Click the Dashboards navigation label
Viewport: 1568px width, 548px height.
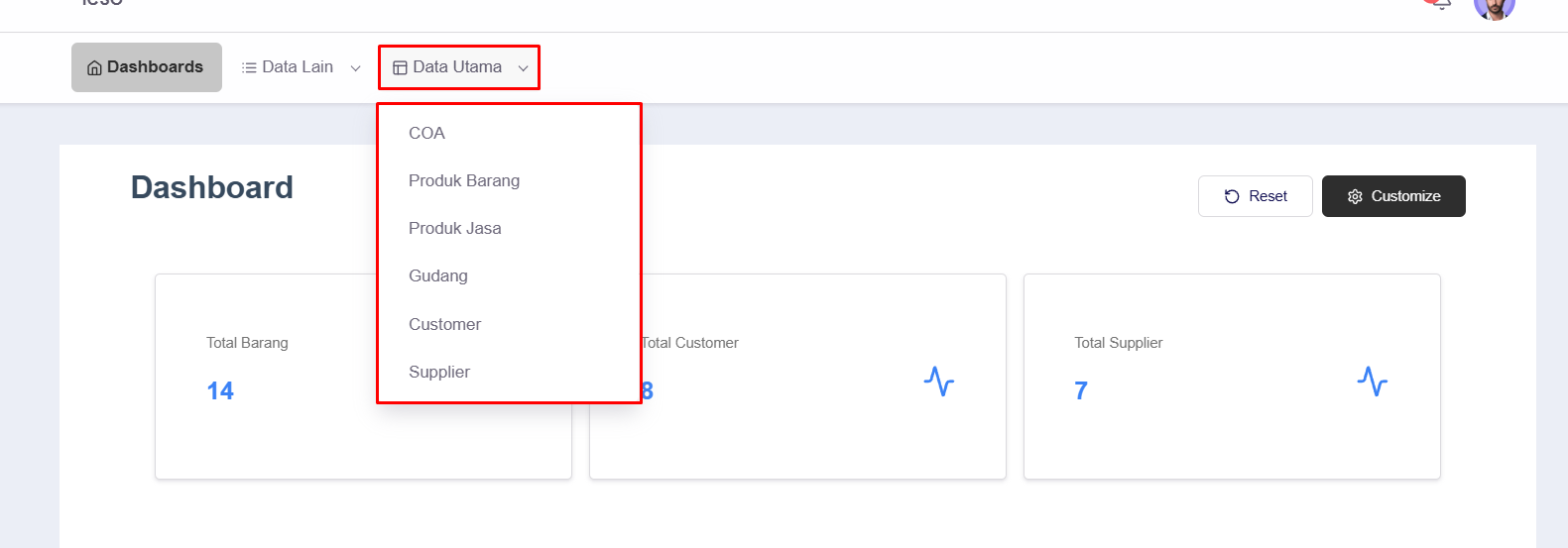[155, 67]
